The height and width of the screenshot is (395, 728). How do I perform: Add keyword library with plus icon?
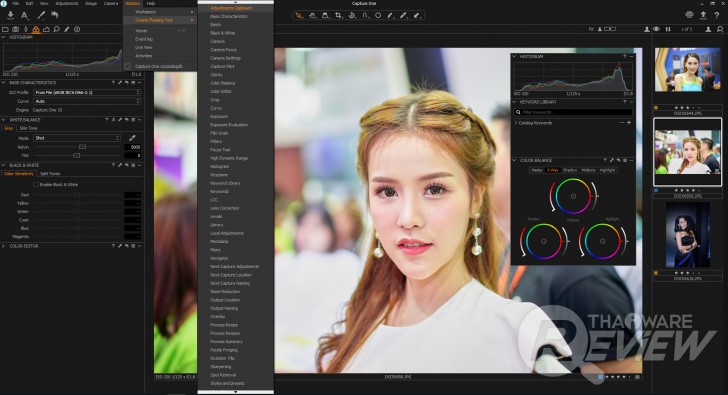[629, 123]
